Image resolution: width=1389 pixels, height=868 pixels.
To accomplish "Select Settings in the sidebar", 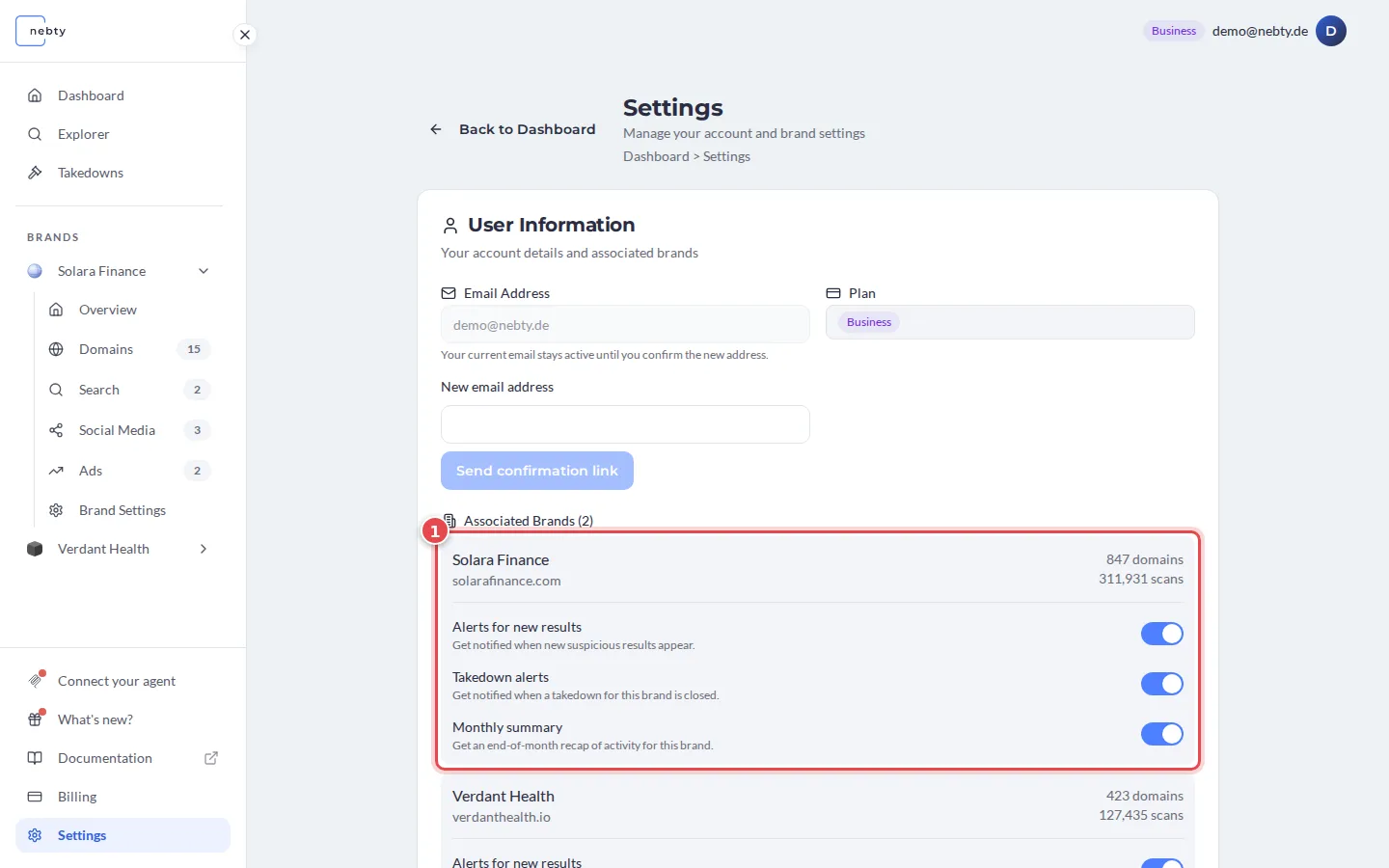I will pos(123,835).
